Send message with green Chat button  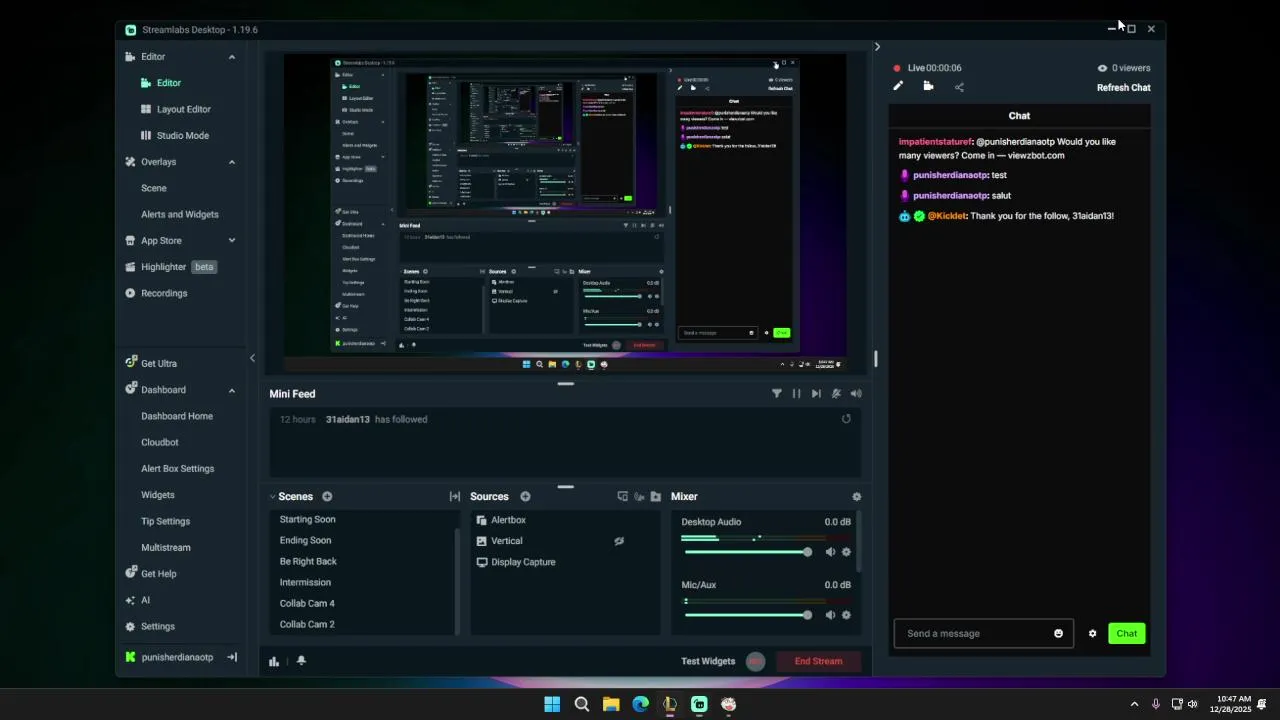[x=1127, y=633]
